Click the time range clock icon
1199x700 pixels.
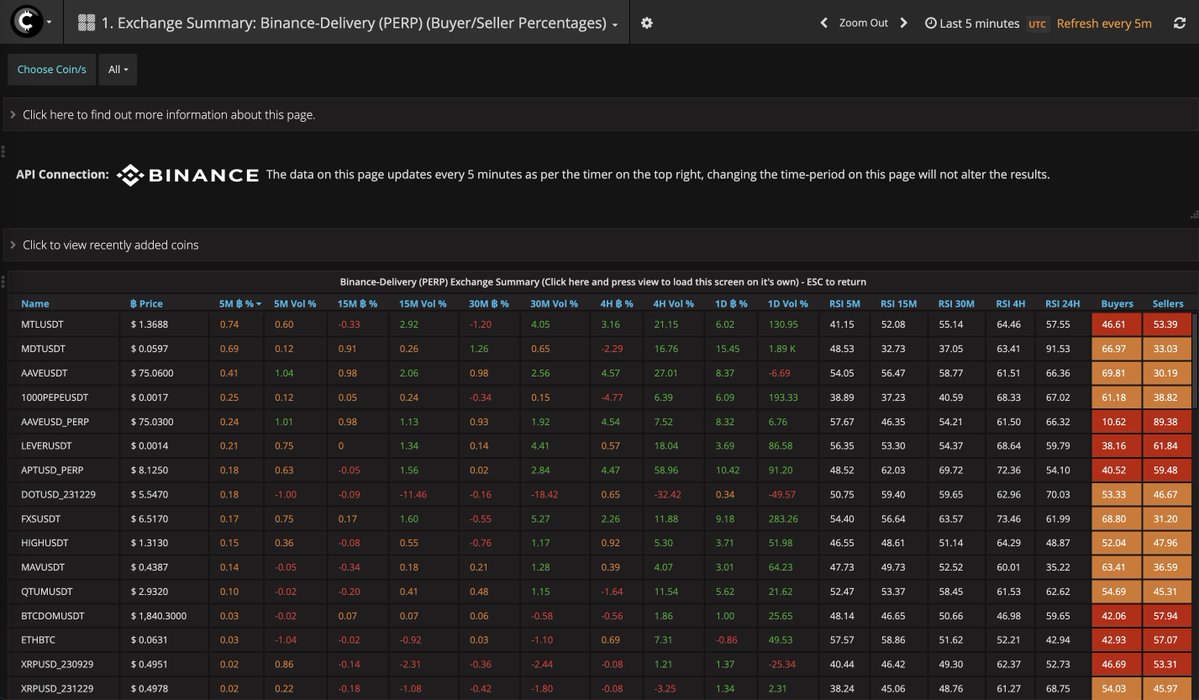tap(929, 22)
